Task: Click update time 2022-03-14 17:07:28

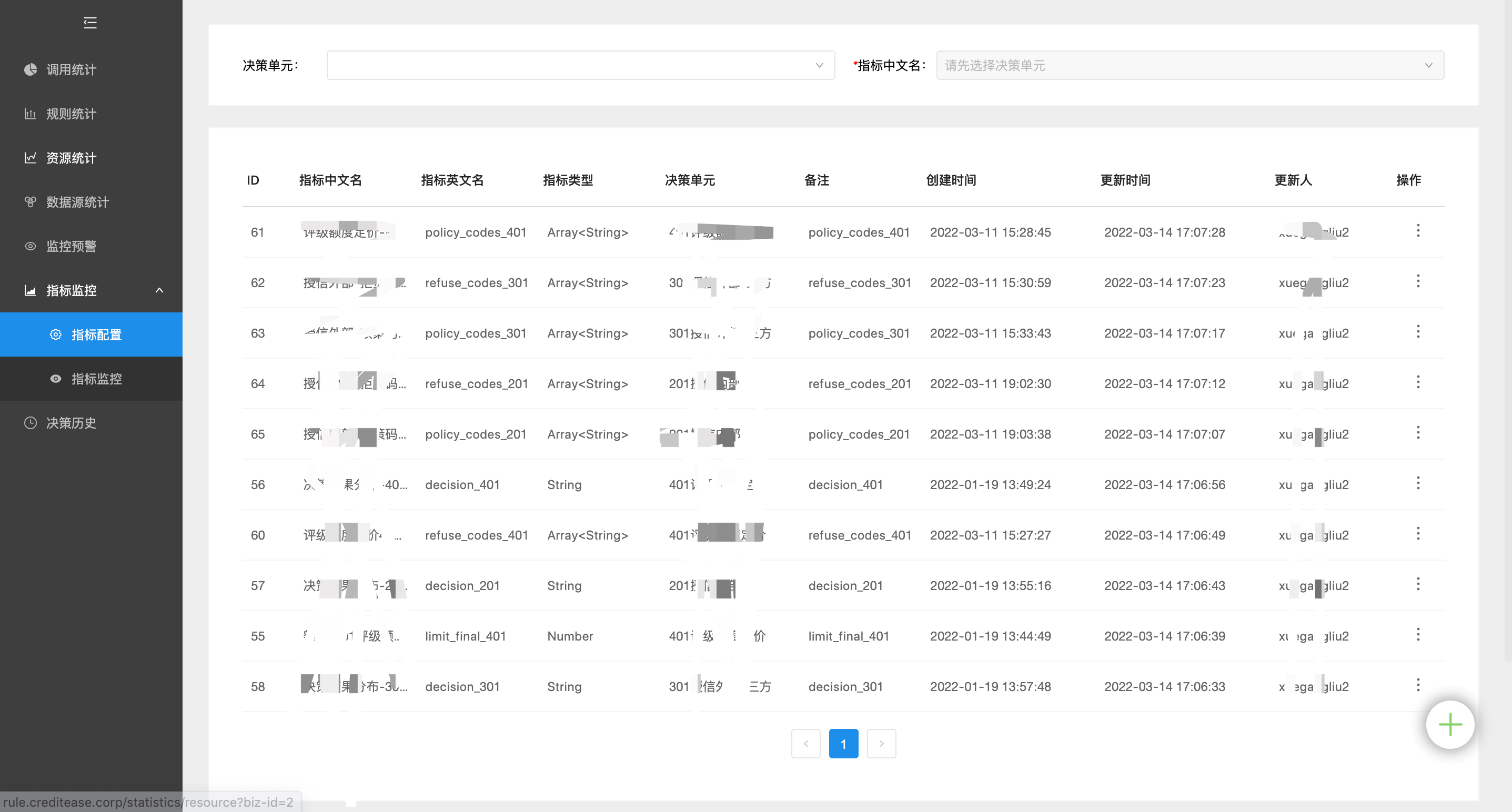Action: (1165, 232)
